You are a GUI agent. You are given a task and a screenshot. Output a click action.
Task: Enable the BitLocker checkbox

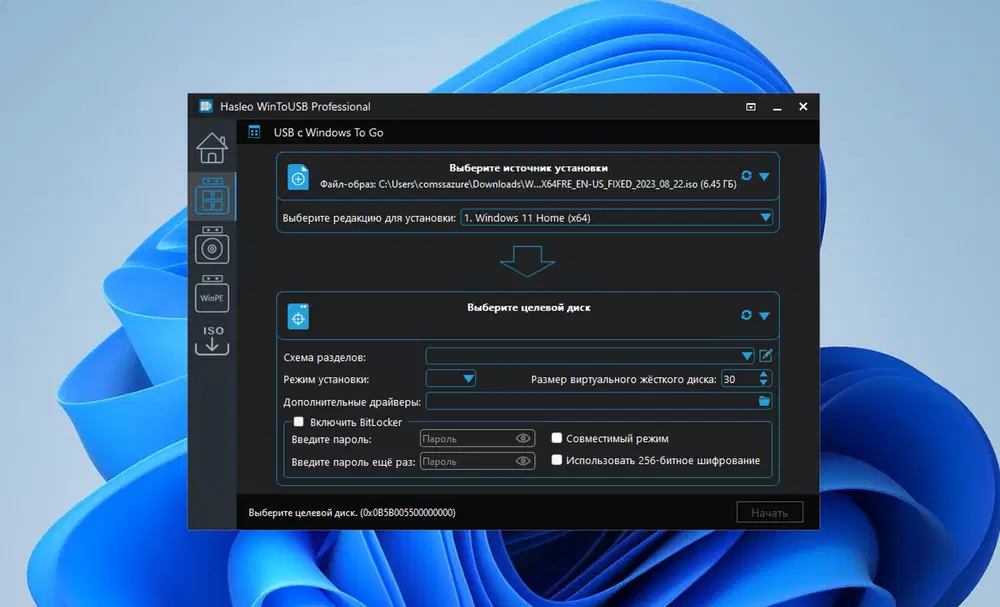[298, 422]
